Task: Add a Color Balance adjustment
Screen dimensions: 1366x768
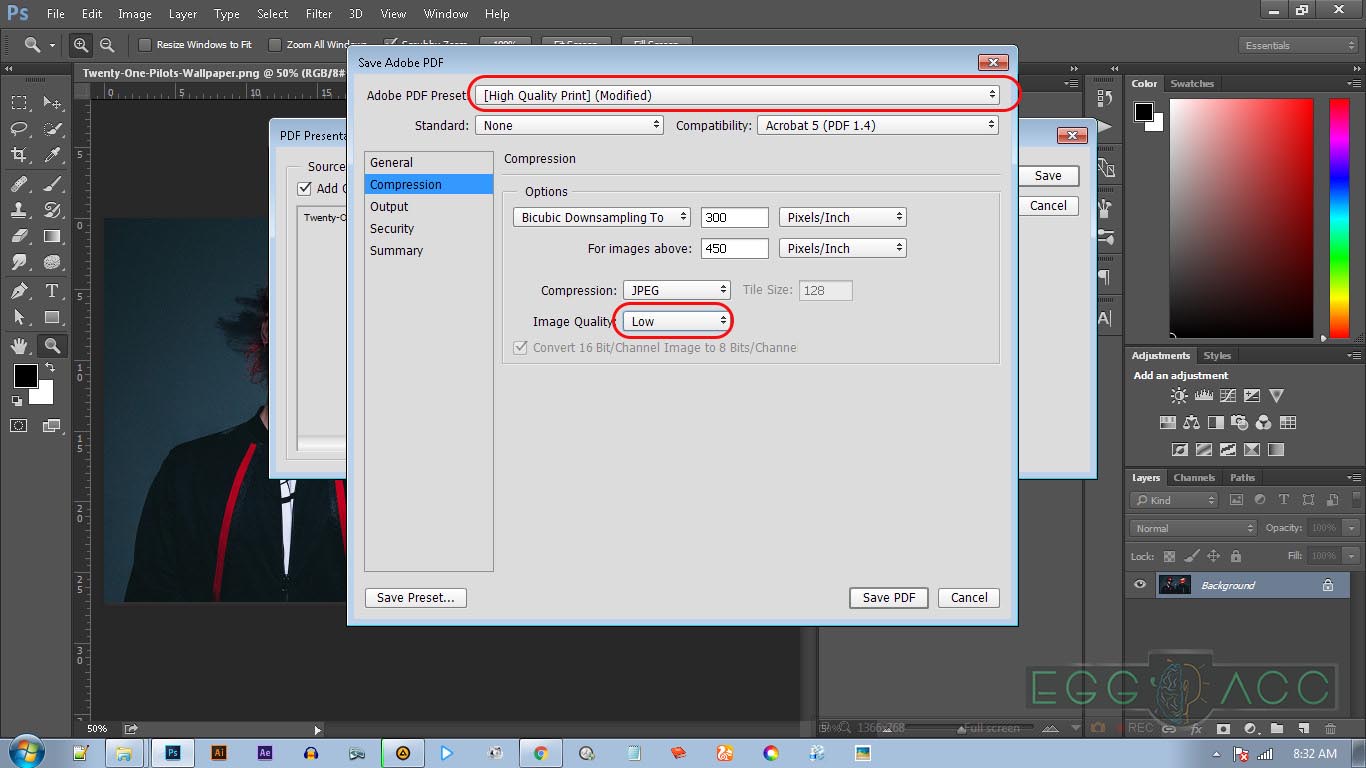Action: coord(1191,423)
